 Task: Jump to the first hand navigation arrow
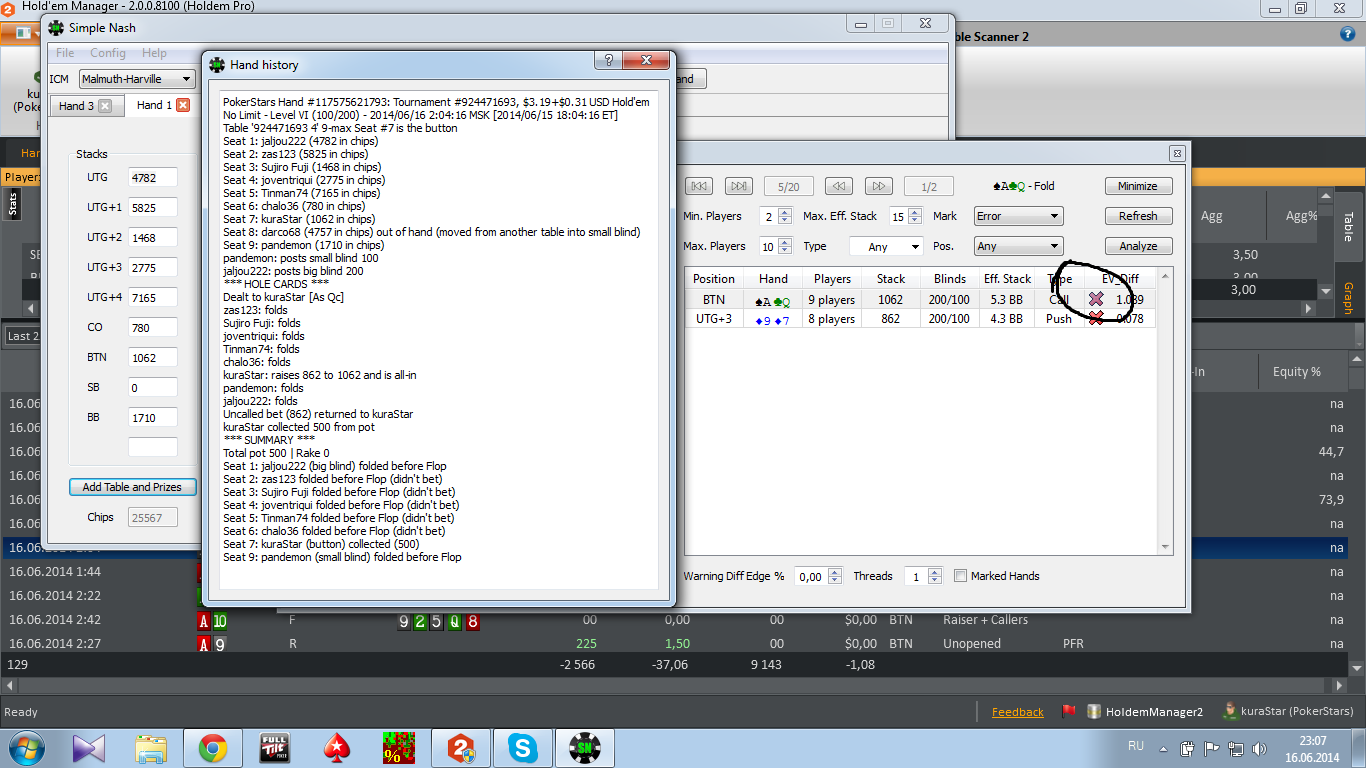tap(700, 186)
